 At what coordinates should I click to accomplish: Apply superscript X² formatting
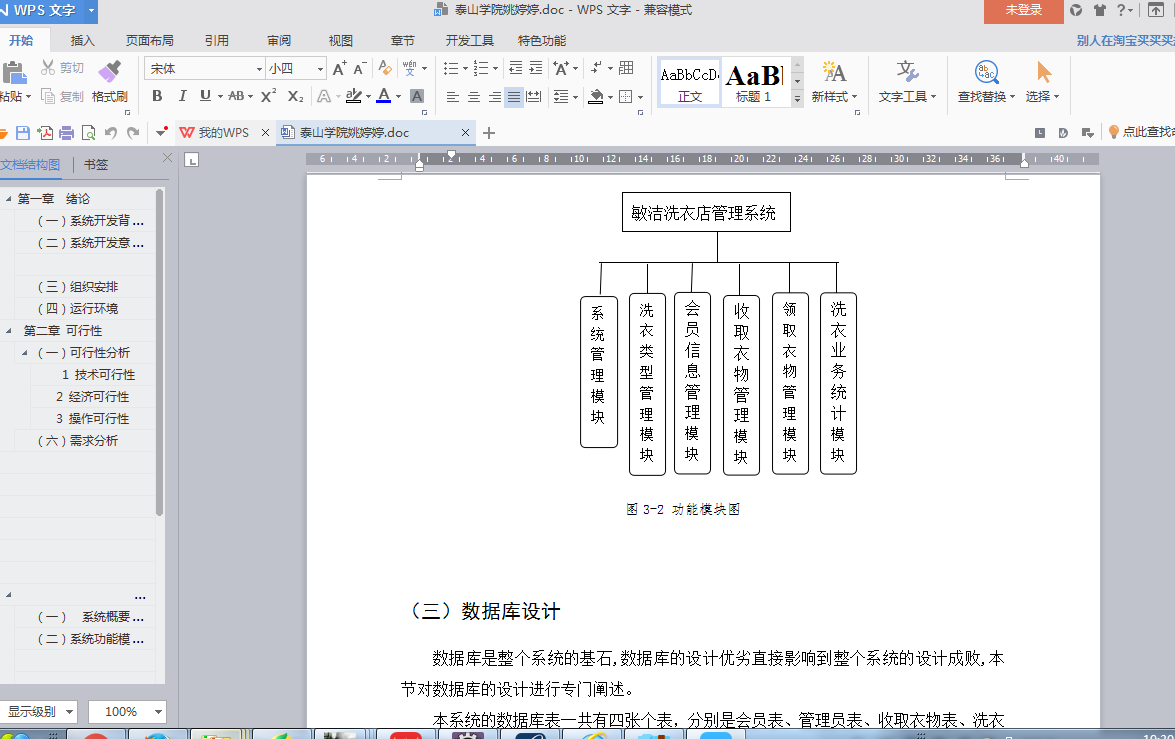(x=268, y=96)
